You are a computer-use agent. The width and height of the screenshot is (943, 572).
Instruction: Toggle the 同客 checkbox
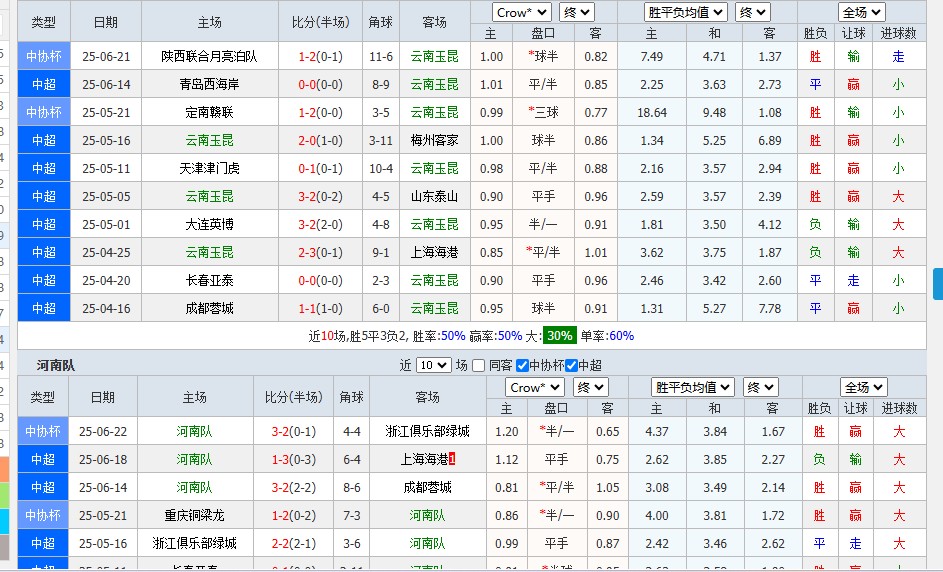[479, 366]
